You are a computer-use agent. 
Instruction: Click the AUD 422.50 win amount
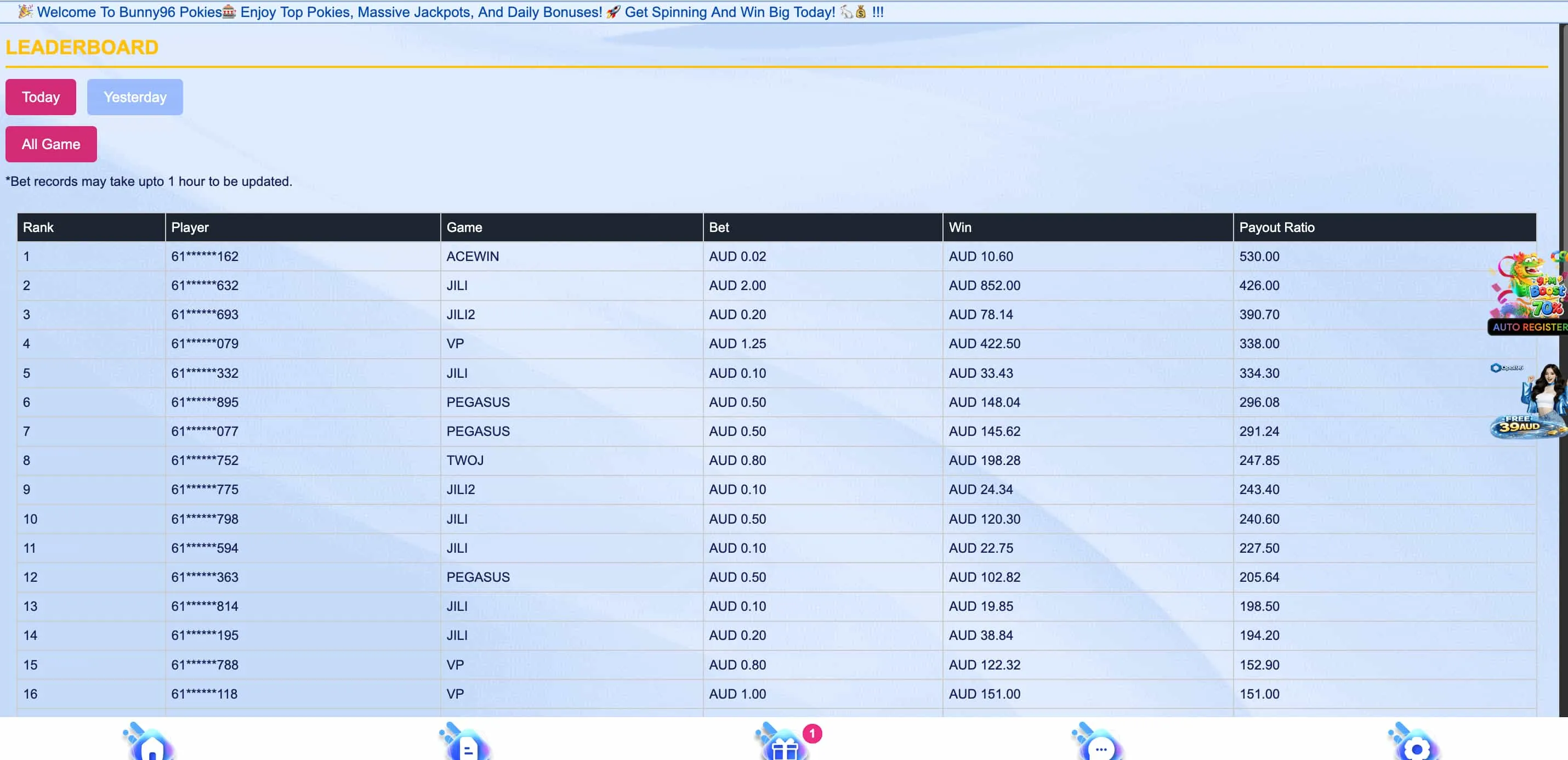984,344
